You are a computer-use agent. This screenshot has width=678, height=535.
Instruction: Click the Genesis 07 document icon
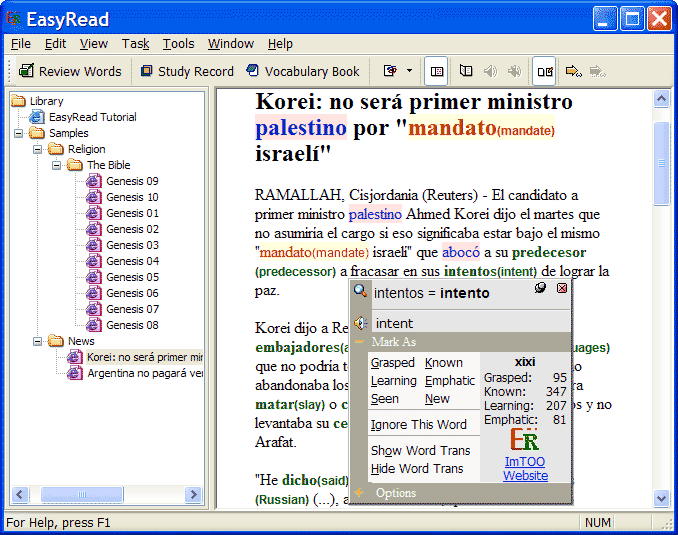click(93, 309)
